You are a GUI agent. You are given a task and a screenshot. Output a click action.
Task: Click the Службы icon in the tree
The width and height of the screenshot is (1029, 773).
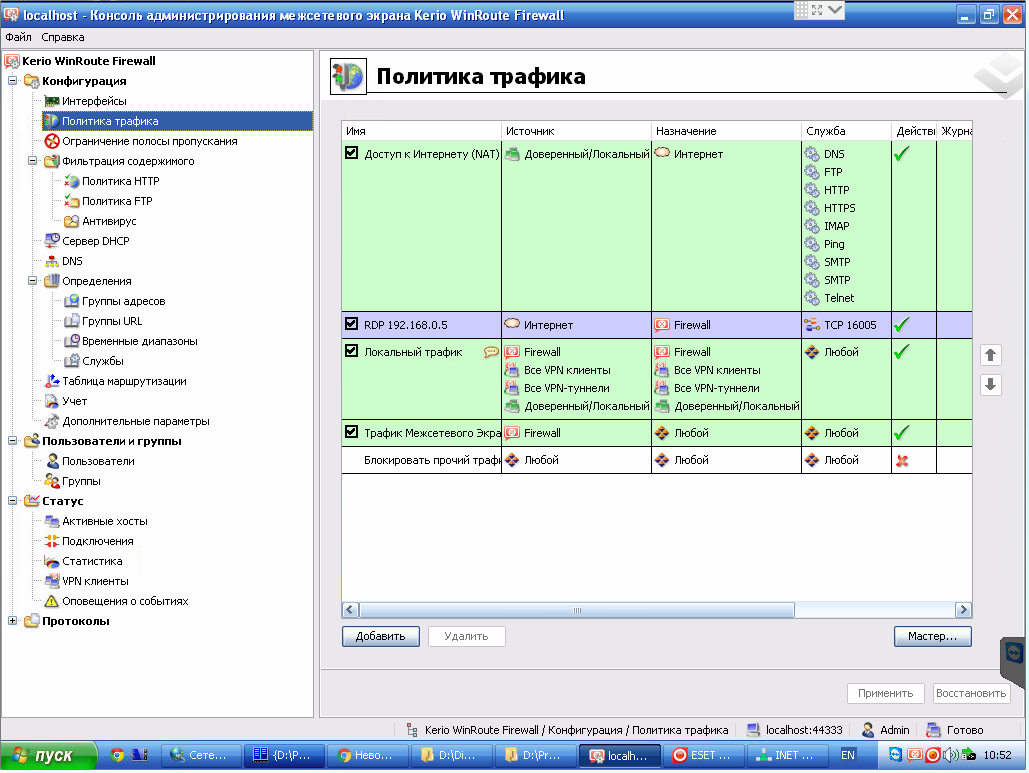pos(72,362)
